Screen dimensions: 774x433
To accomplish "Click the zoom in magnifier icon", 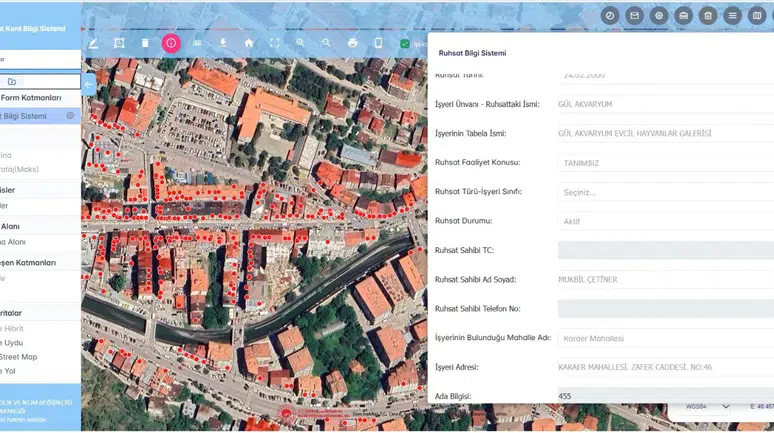I will [x=300, y=43].
